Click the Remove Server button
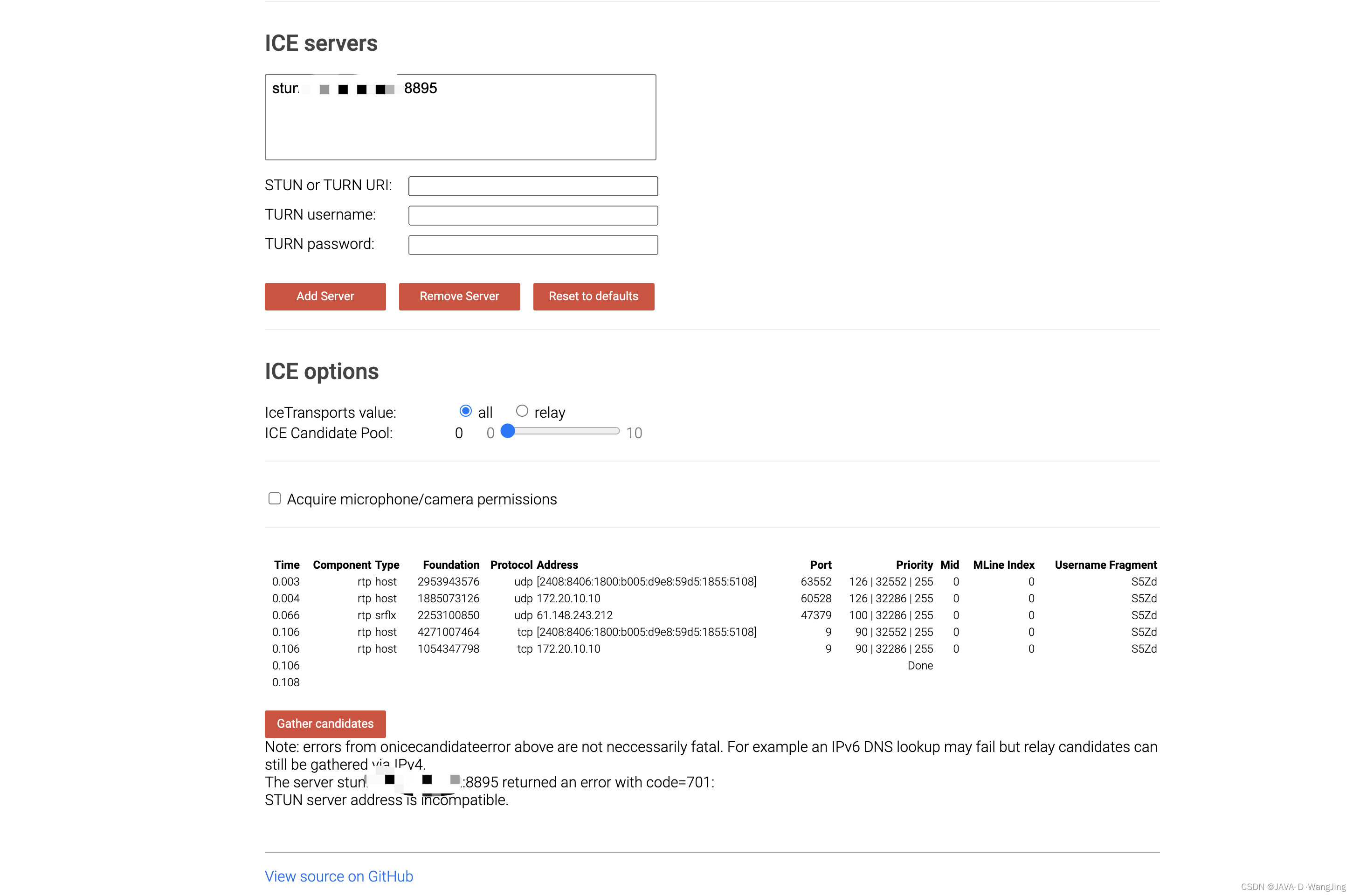The image size is (1353, 896). pyautogui.click(x=459, y=296)
